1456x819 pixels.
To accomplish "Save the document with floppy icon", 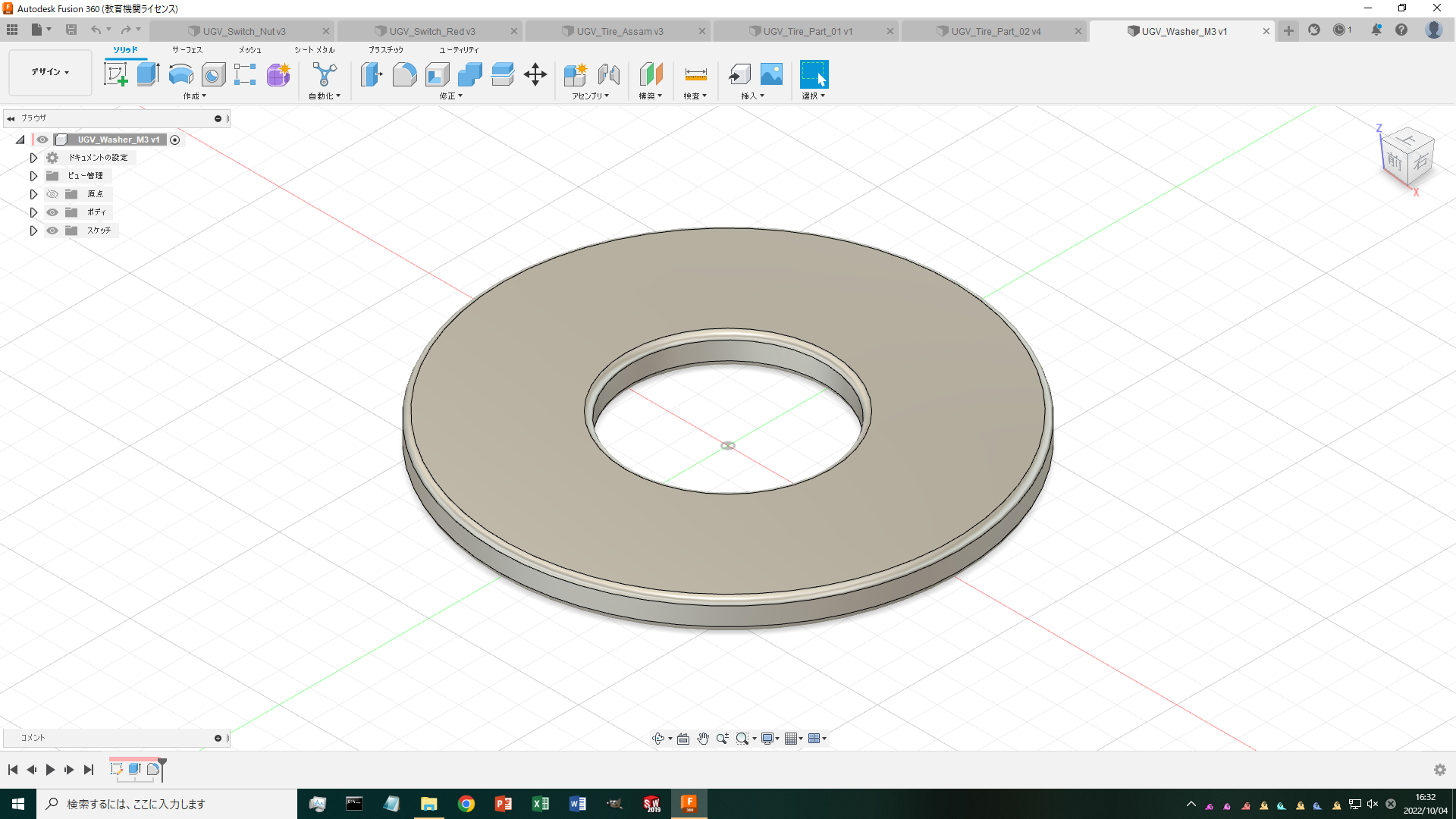I will coord(71,30).
